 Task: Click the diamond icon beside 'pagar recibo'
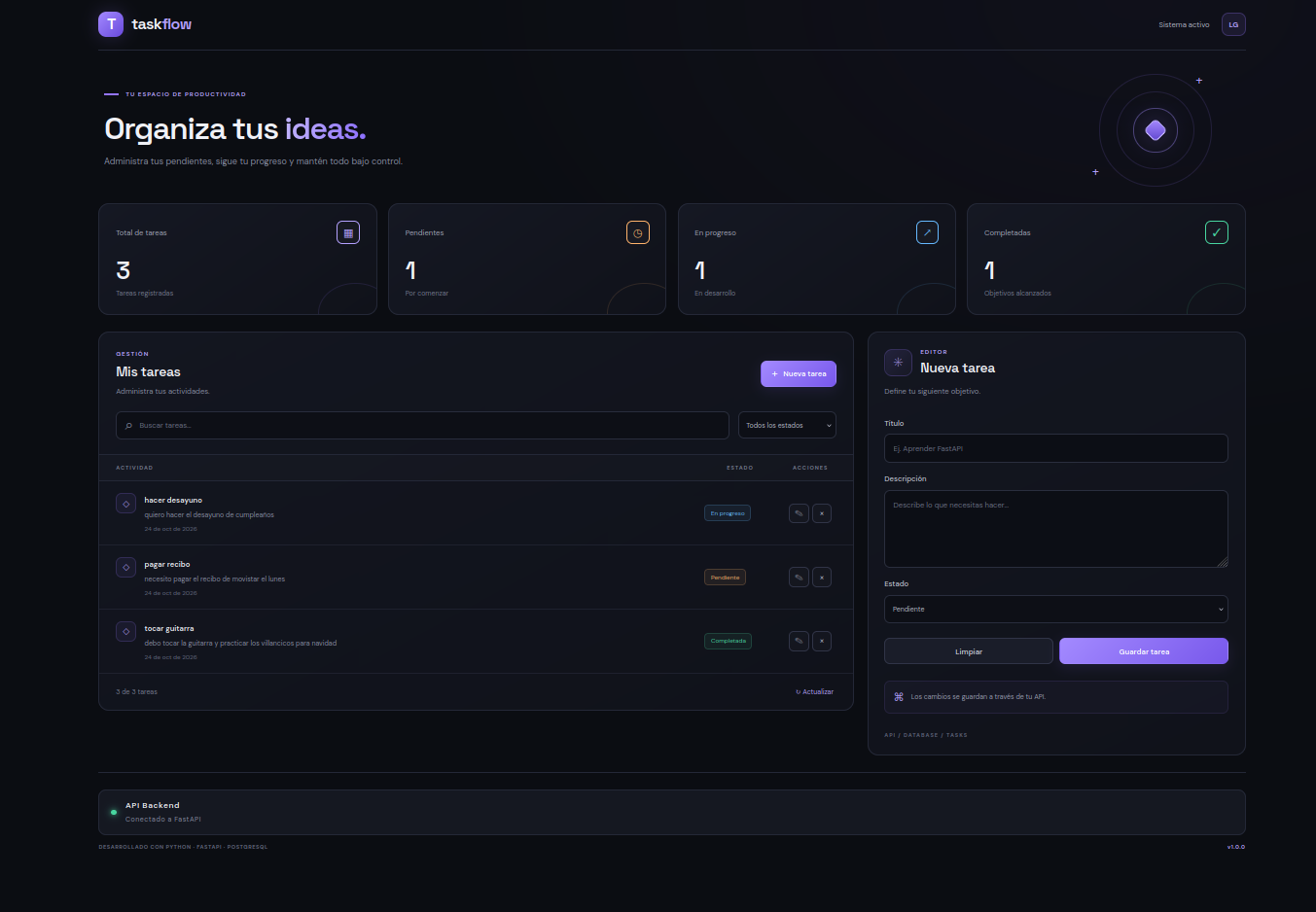126,567
